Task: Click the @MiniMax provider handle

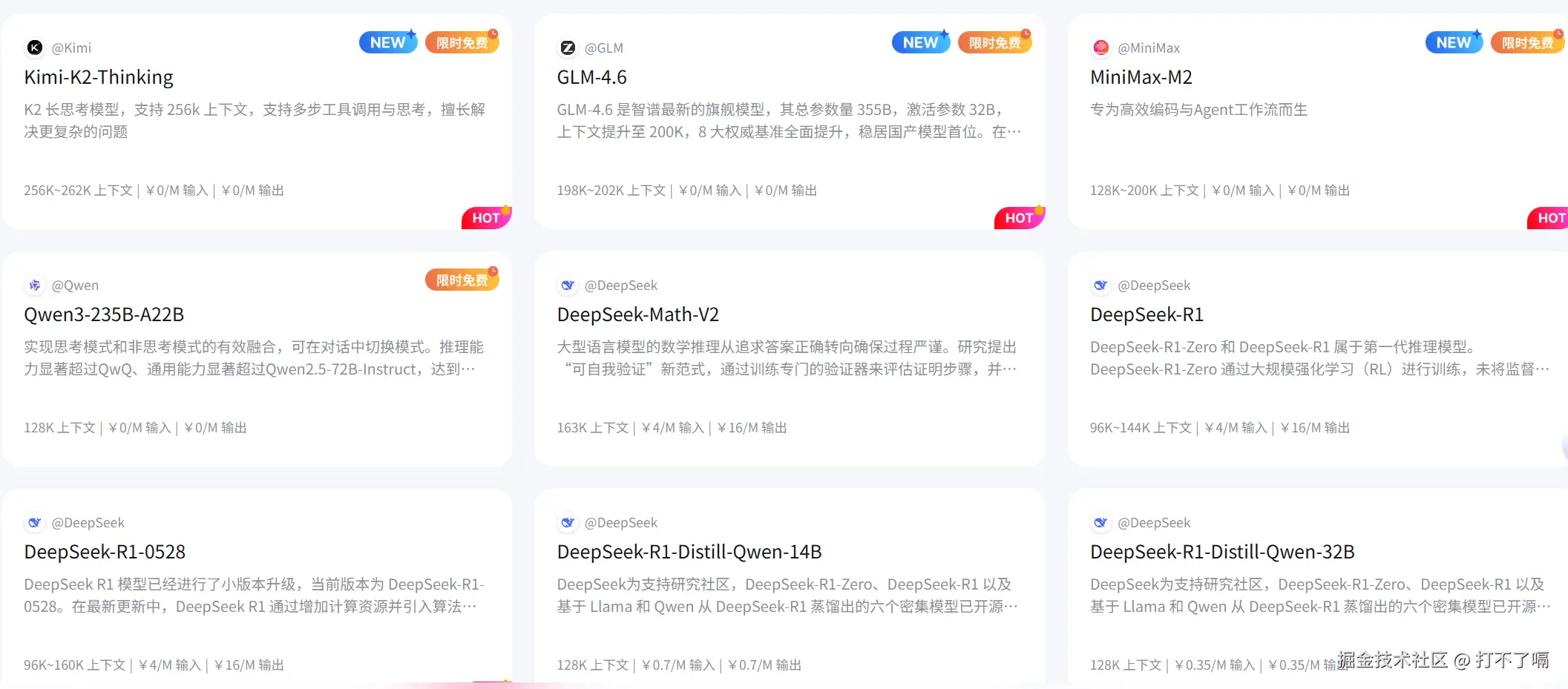Action: (1149, 48)
